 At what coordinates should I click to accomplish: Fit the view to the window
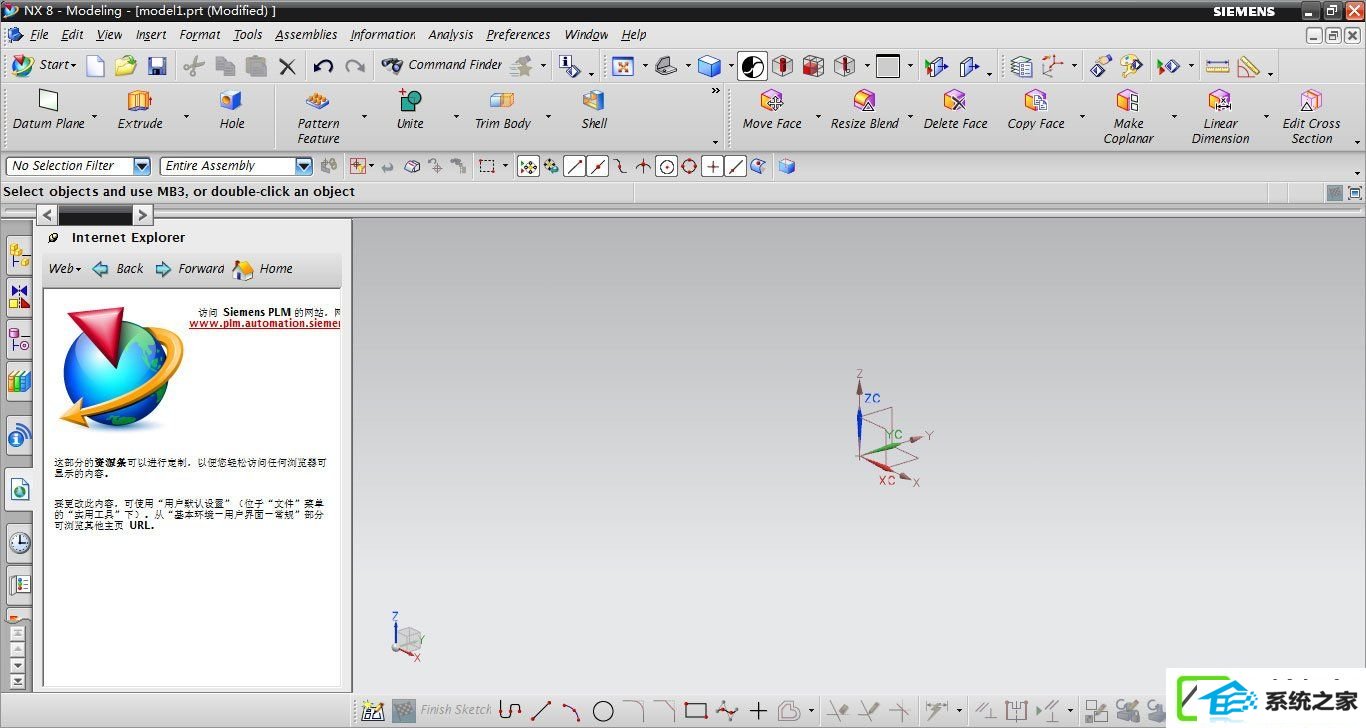[623, 66]
